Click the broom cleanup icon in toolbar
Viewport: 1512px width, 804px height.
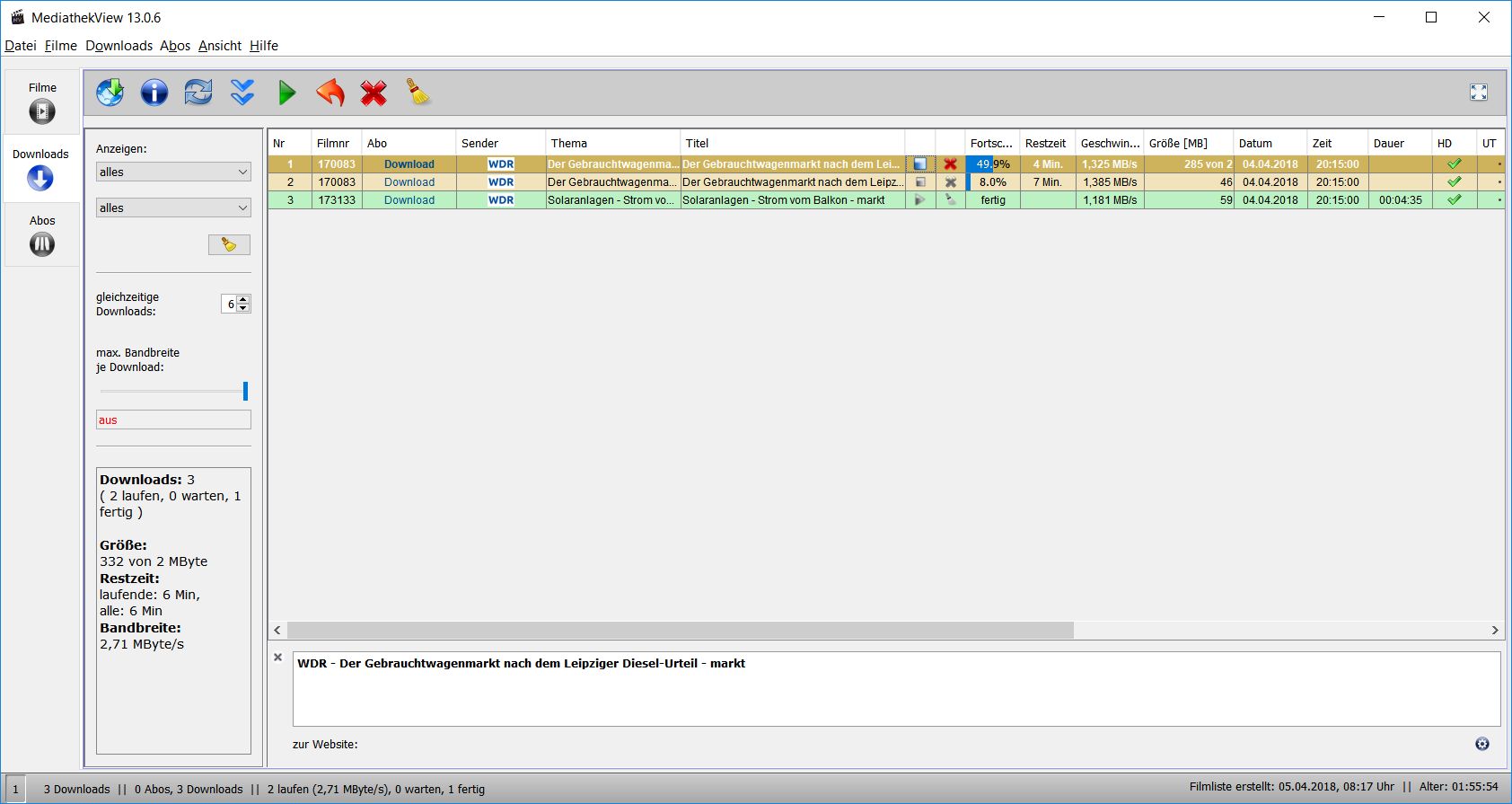point(418,93)
